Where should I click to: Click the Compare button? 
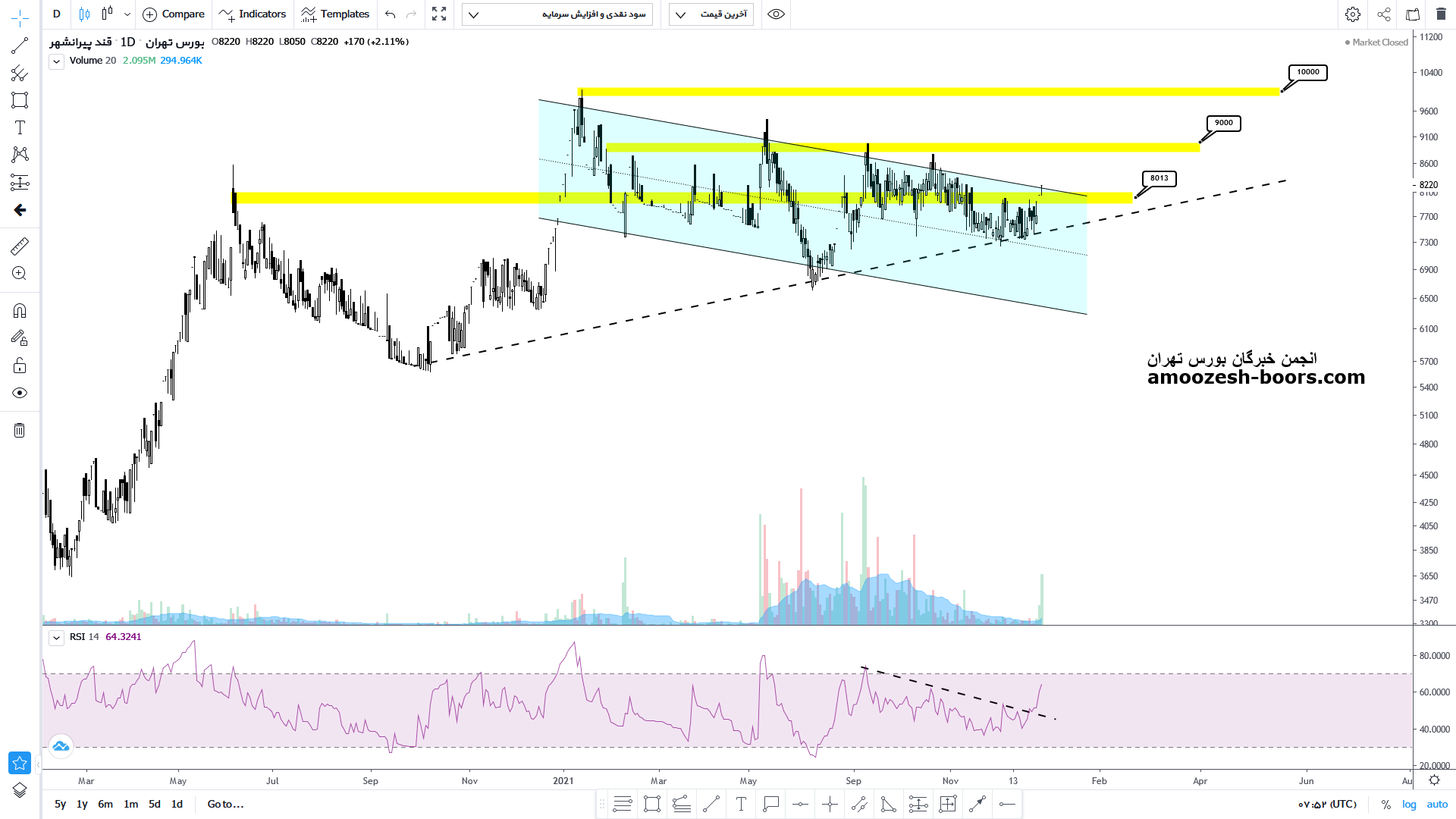174,14
